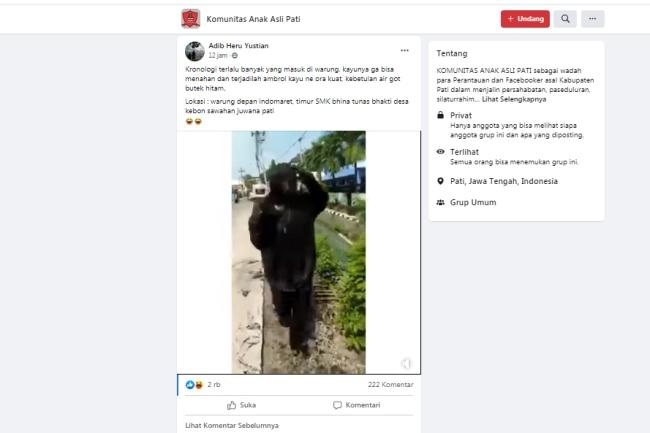Open Adib Heru Yustian's profile picture
Image resolution: width=650 pixels, height=433 pixels.
click(195, 51)
